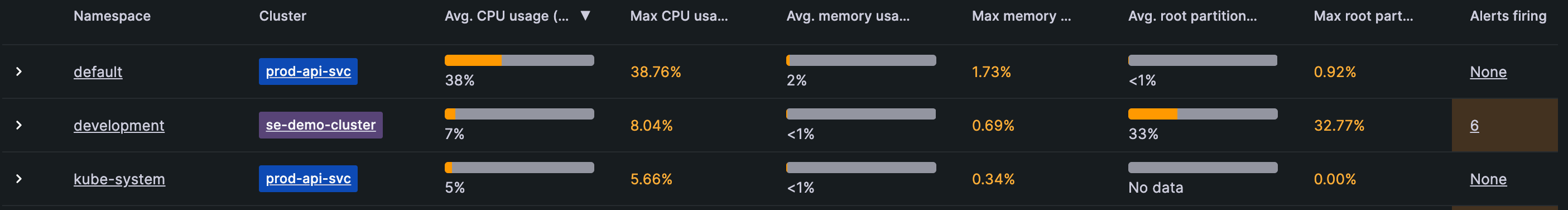
Task: Open the se-demo-cluster cluster tag
Action: click(321, 125)
